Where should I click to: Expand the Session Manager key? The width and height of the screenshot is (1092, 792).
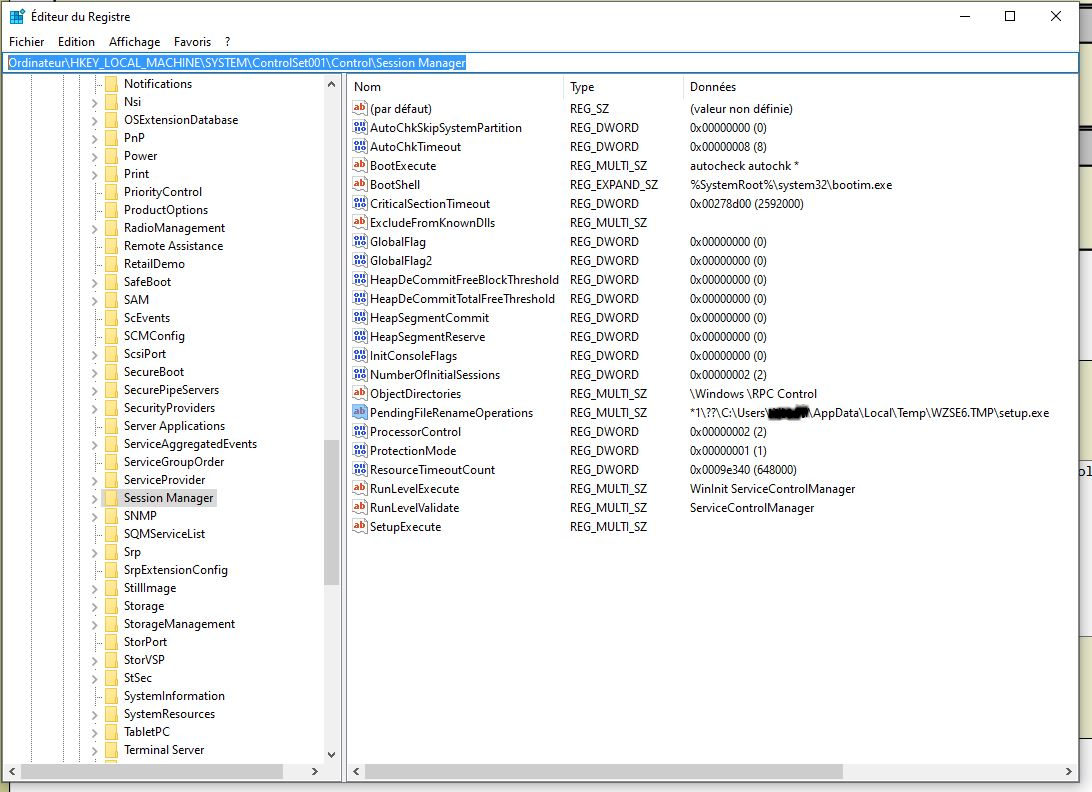click(x=95, y=498)
